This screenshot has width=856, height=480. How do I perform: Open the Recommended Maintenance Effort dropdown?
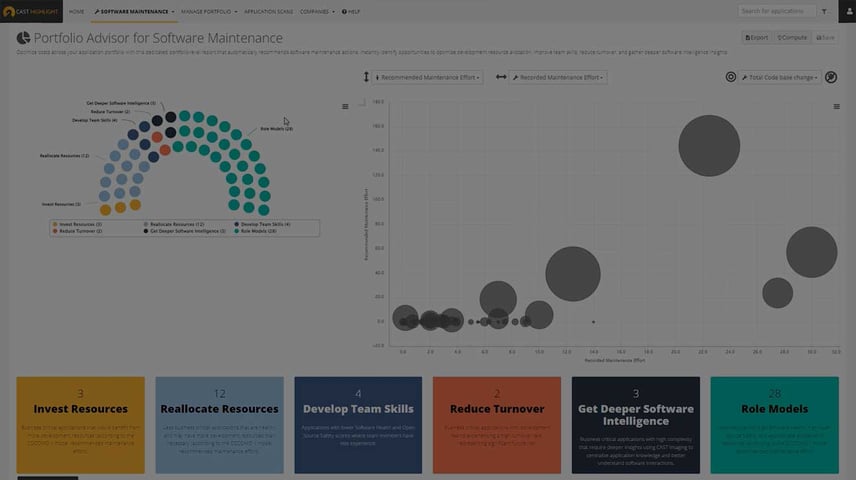[x=427, y=78]
